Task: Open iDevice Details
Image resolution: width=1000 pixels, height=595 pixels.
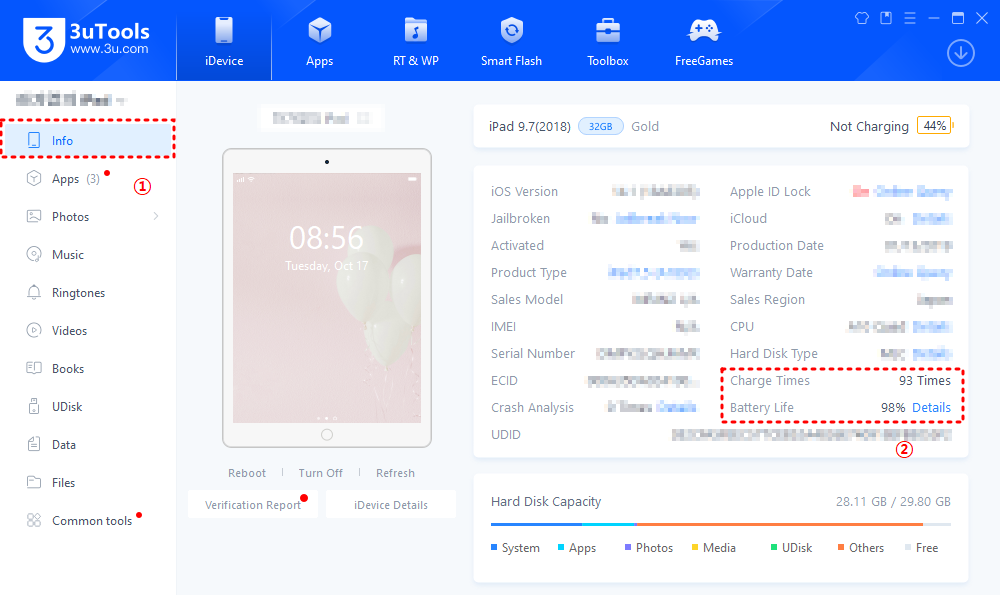Action: tap(391, 504)
